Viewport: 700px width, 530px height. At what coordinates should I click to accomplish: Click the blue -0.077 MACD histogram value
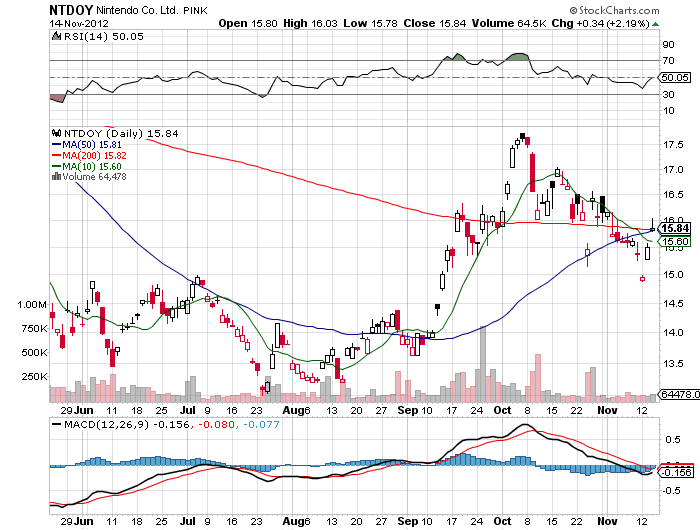[261, 424]
